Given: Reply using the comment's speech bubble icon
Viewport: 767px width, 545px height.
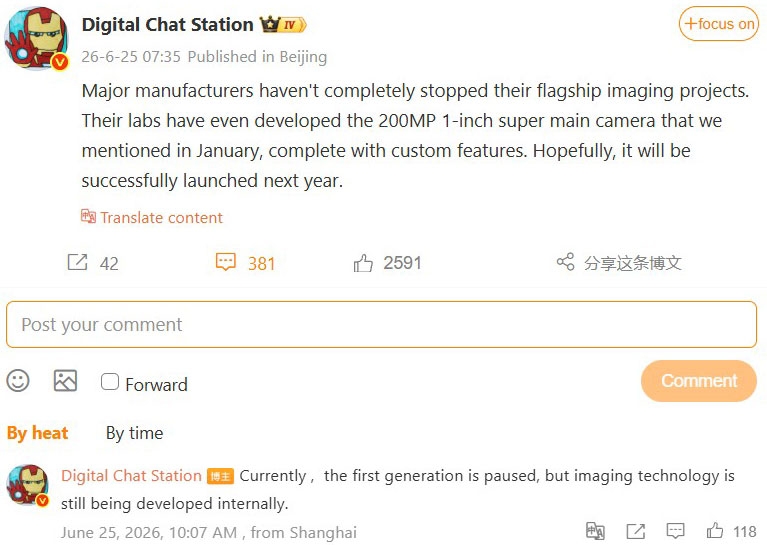Looking at the screenshot, I should (676, 531).
